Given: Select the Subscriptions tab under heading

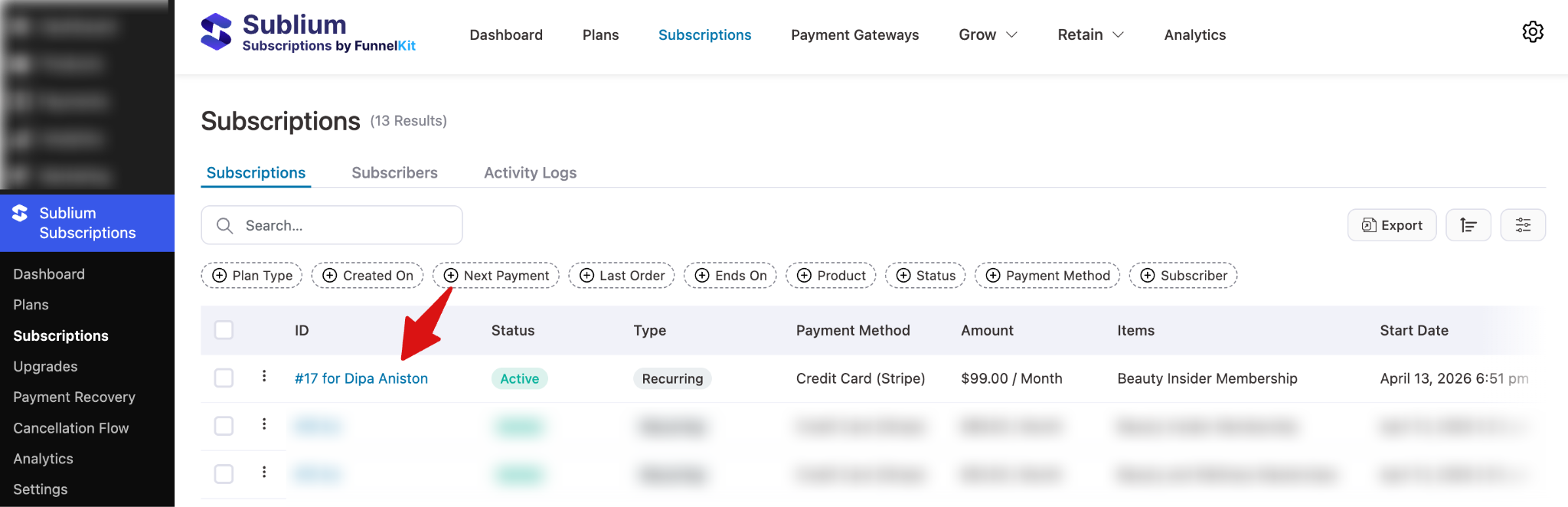Looking at the screenshot, I should 256,173.
